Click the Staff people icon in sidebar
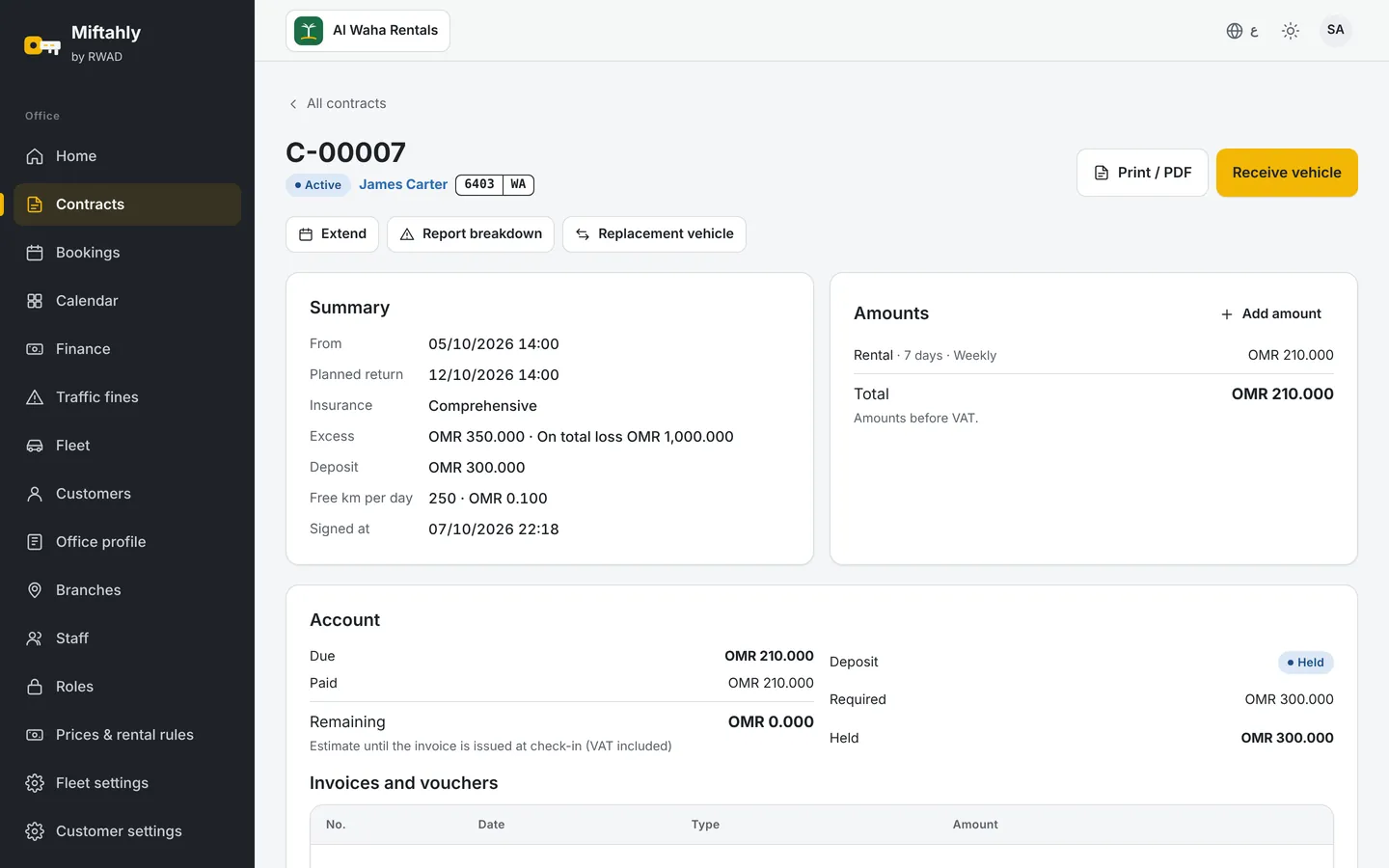1389x868 pixels. click(35, 638)
